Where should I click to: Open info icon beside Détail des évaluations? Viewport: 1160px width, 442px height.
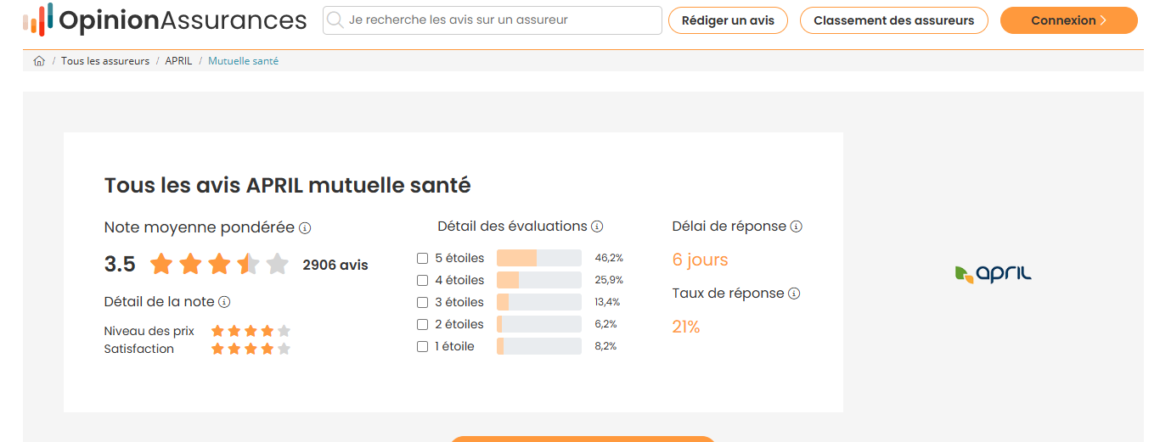click(598, 226)
